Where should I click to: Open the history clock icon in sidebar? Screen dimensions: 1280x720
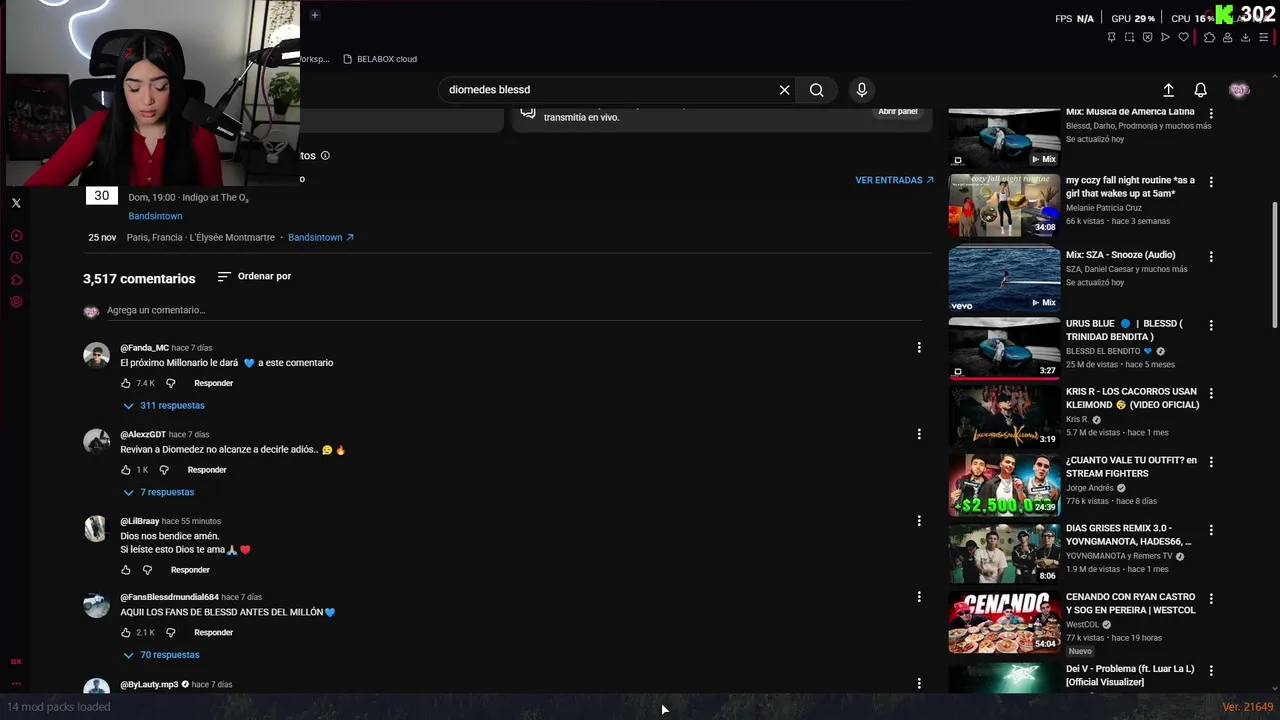point(16,258)
